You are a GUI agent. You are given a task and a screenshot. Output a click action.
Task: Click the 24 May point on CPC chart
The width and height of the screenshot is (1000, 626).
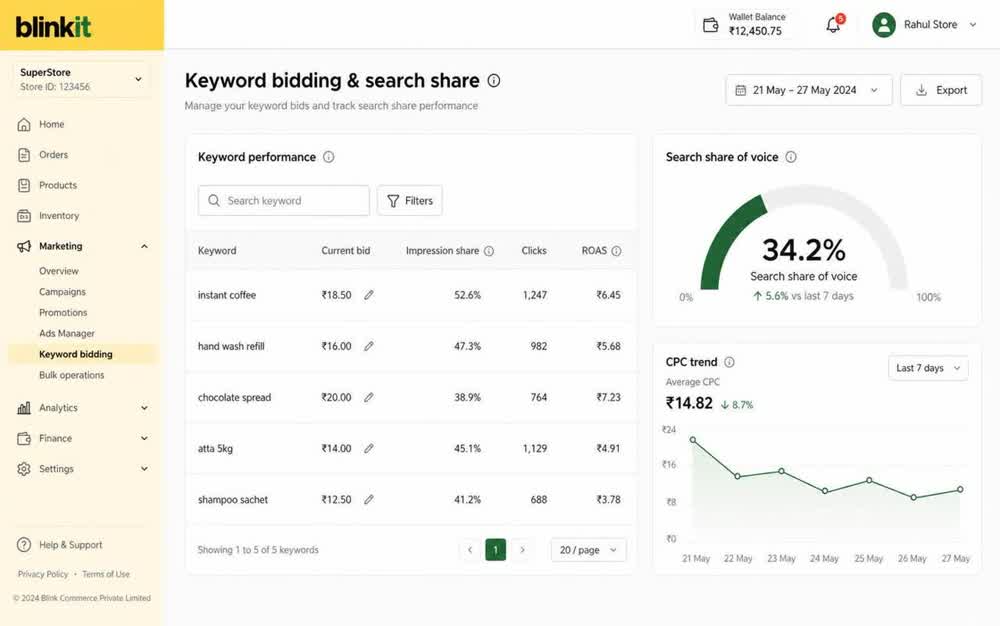point(825,491)
